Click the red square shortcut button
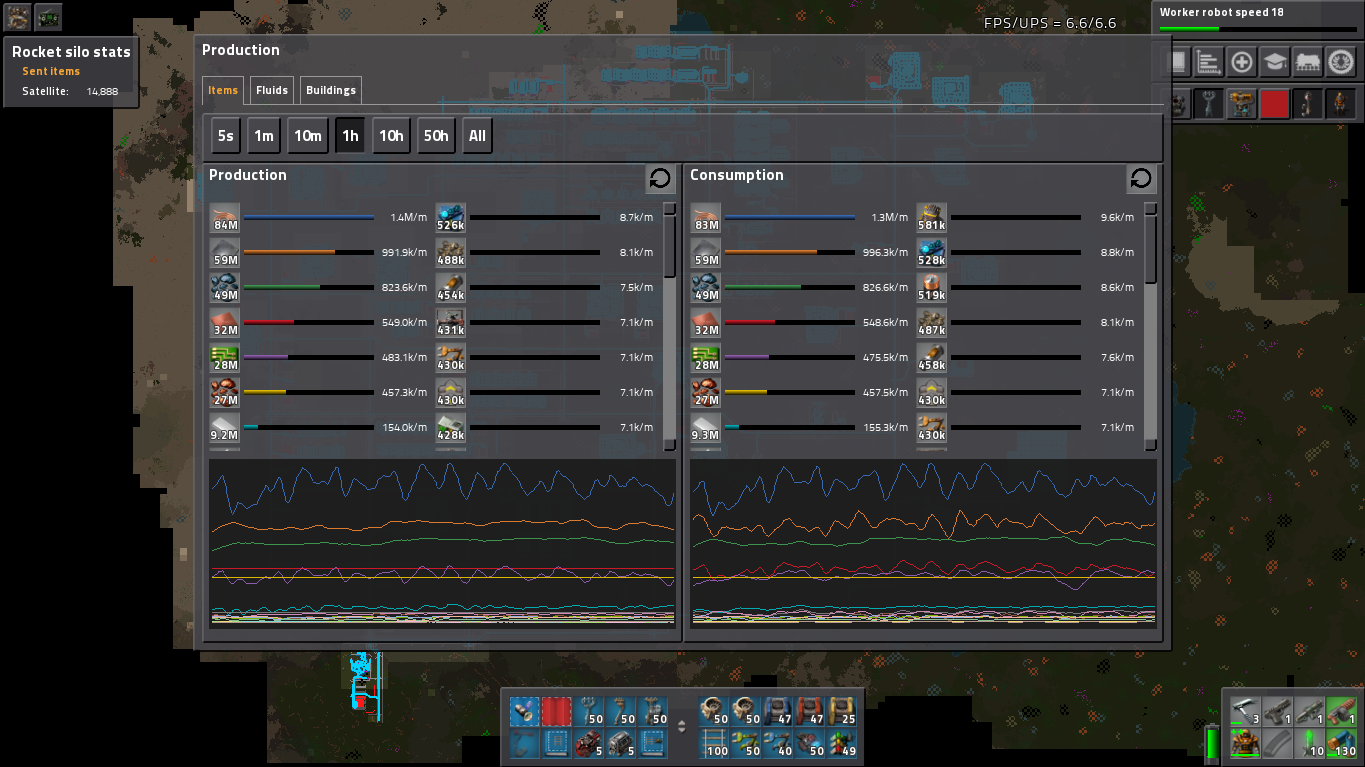This screenshot has height=767, width=1365. (1274, 104)
